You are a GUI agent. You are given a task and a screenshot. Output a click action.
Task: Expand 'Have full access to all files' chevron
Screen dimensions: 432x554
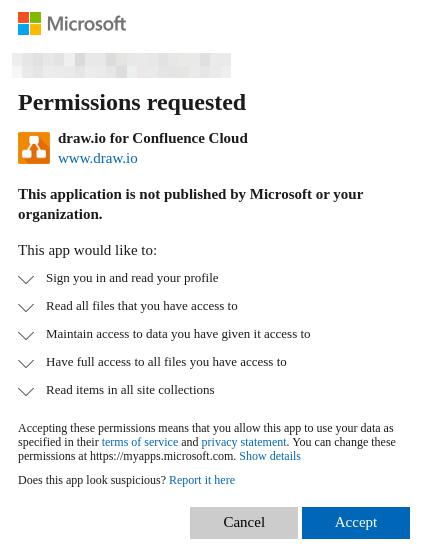pyautogui.click(x=26, y=364)
